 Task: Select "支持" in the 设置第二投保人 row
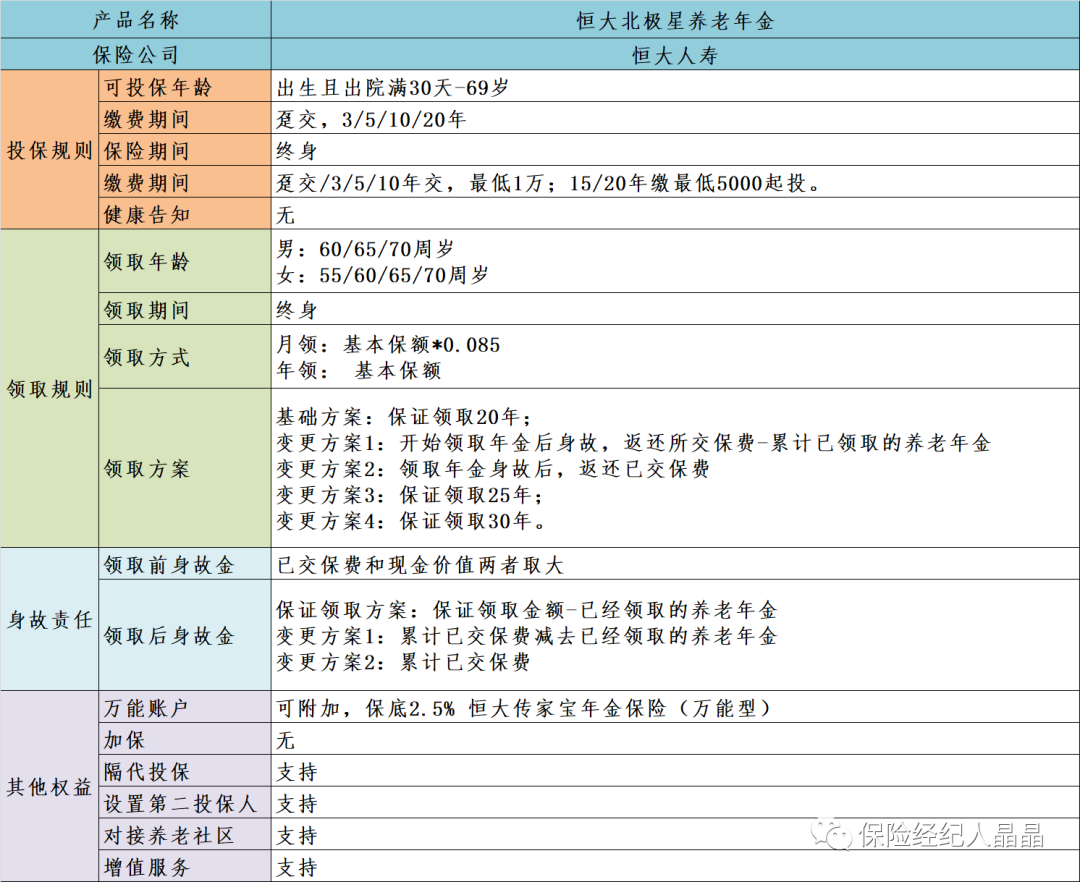pos(297,803)
